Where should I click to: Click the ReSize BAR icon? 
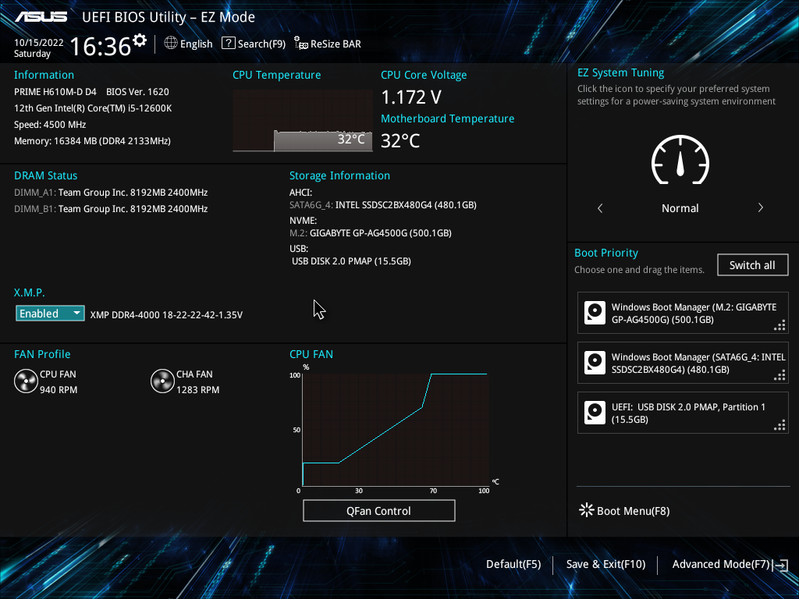tap(301, 43)
